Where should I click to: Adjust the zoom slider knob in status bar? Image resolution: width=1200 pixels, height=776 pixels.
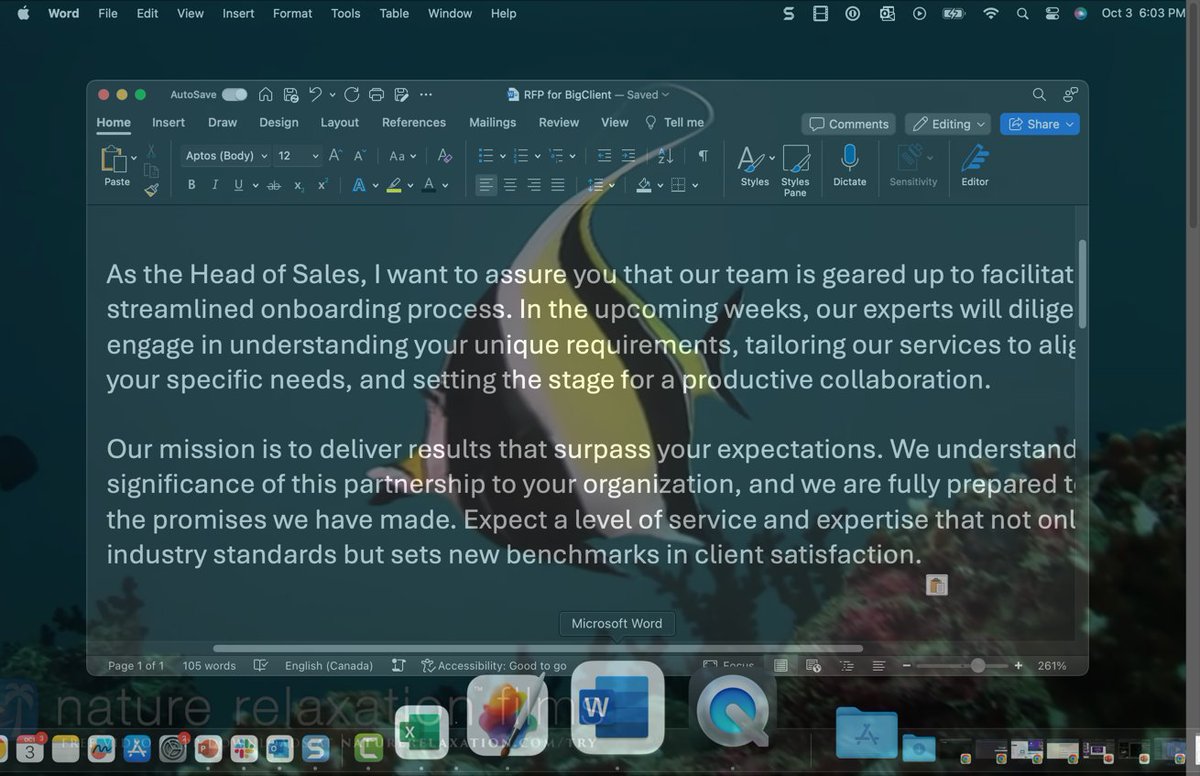[x=977, y=666]
